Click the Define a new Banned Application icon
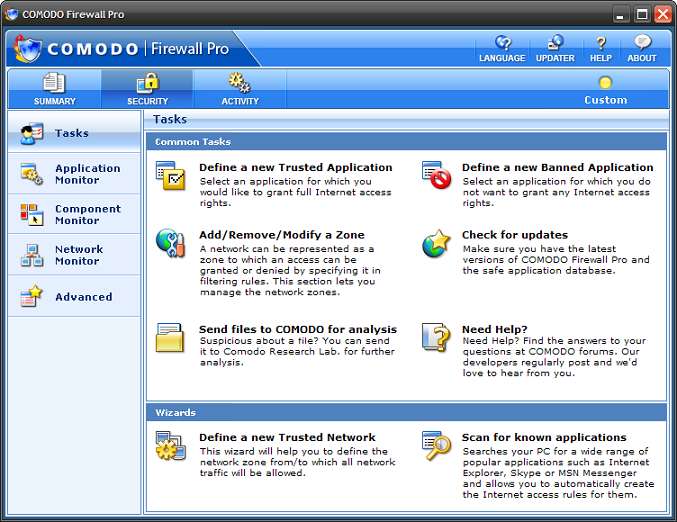The width and height of the screenshot is (677, 522). click(436, 175)
